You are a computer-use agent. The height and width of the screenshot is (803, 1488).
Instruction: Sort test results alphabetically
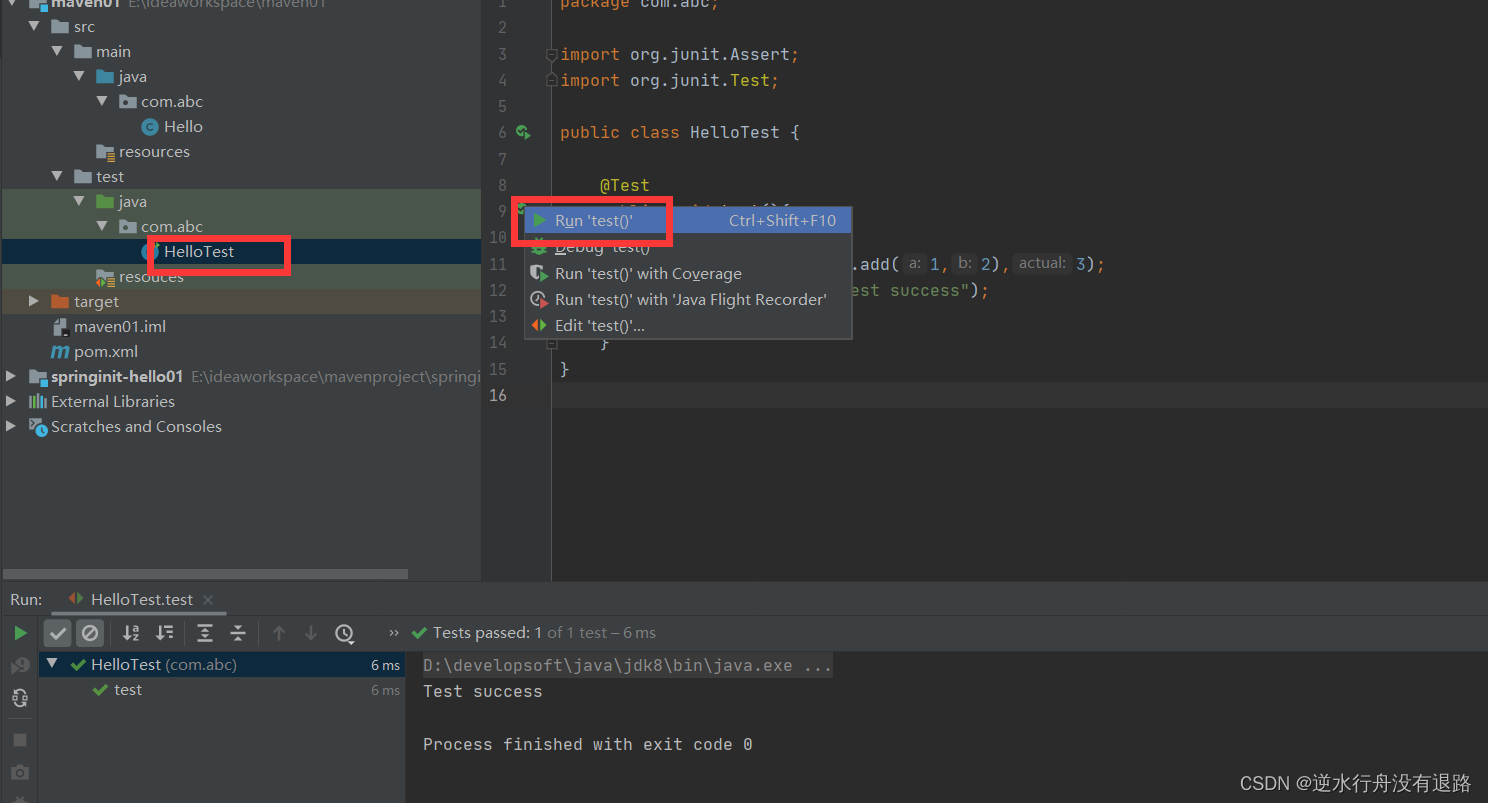[131, 633]
